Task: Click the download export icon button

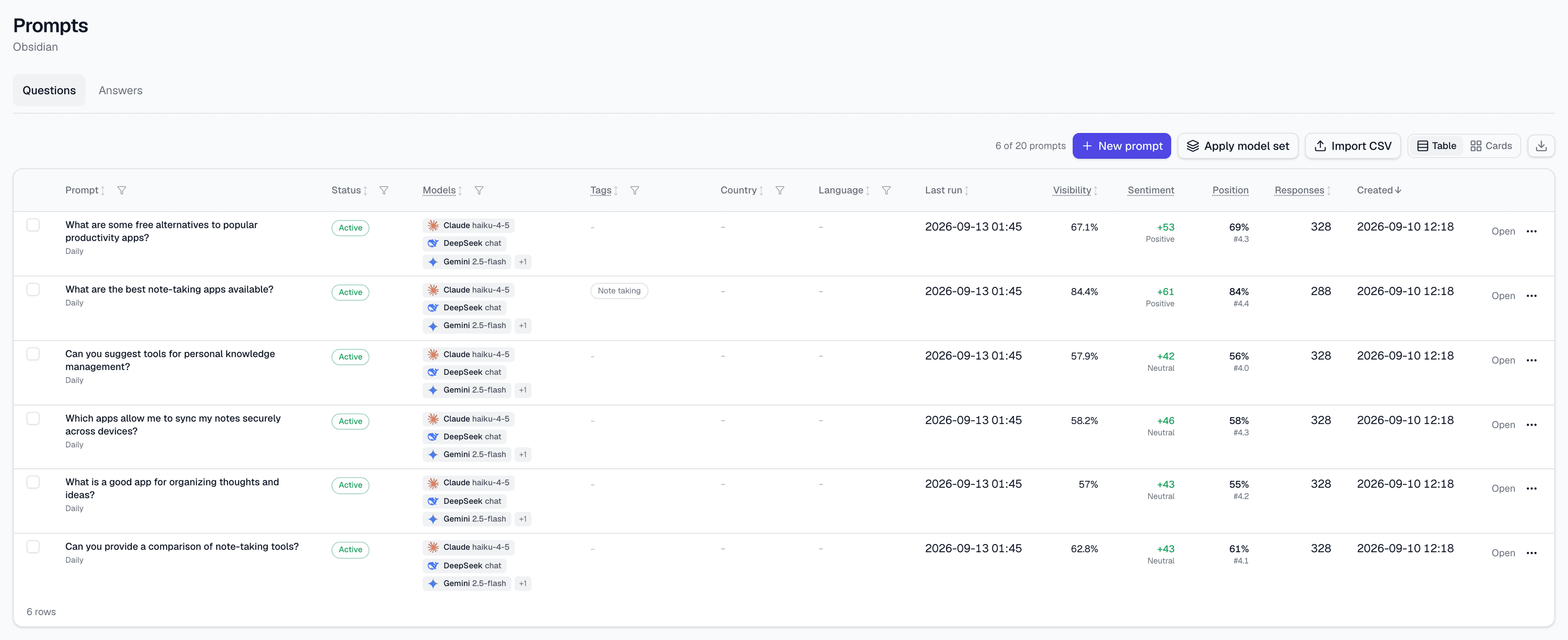Action: click(x=1541, y=146)
